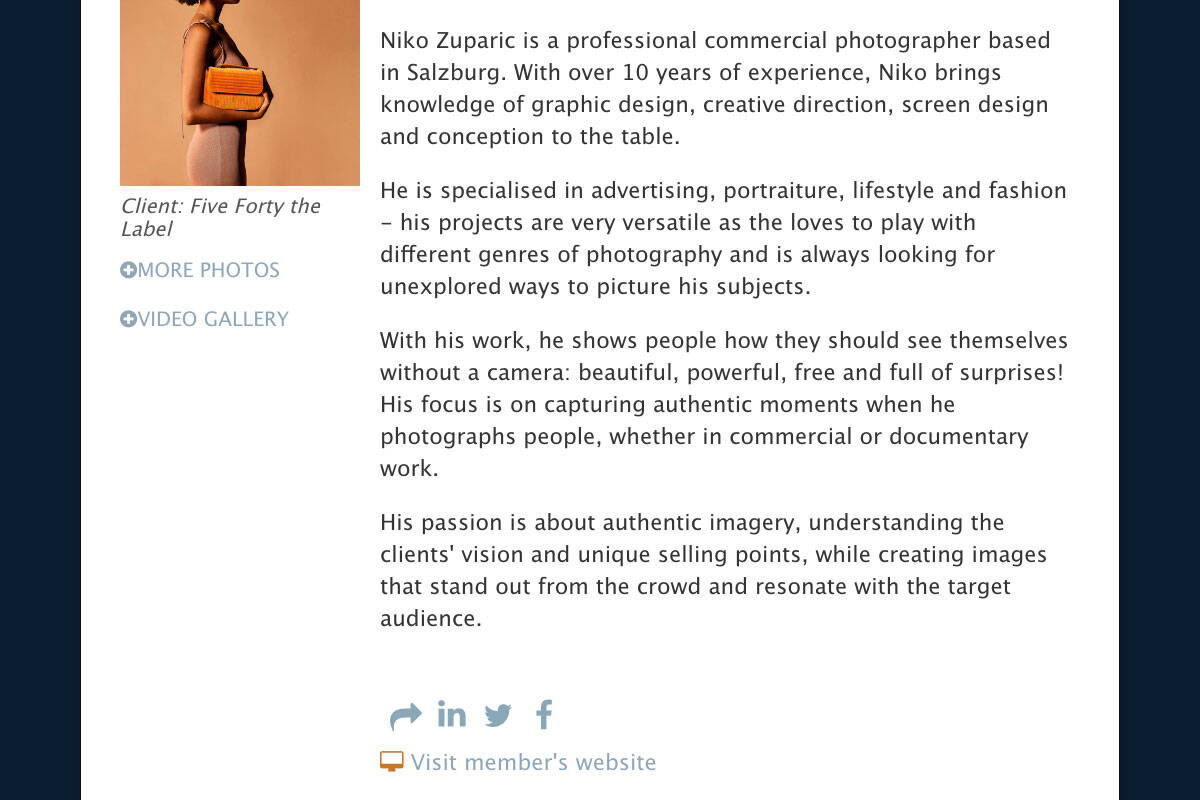Screen dimensions: 1200x800
Task: Expand the VIDEO GALLERY section
Action: 212,319
